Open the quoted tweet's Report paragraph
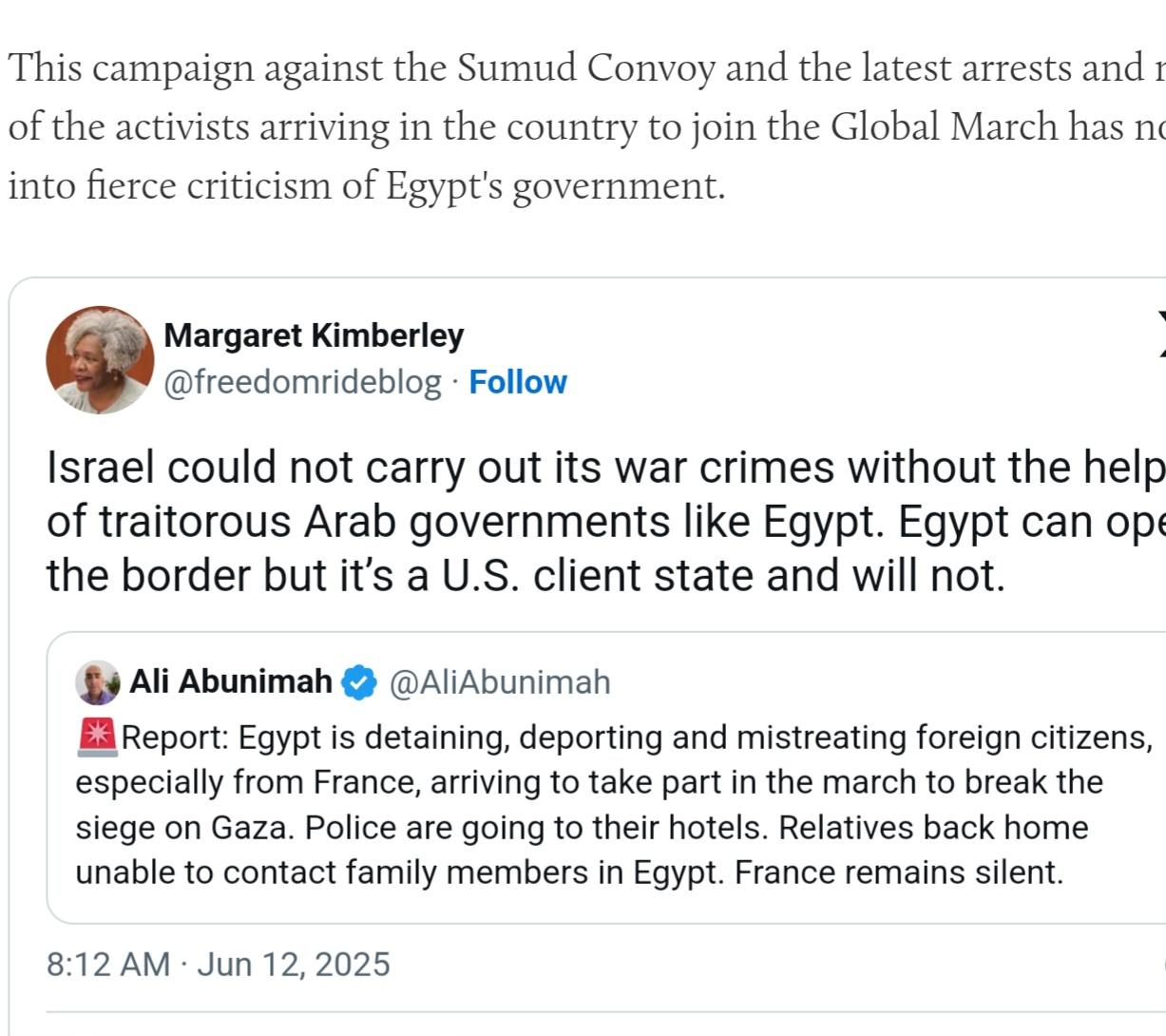The image size is (1166, 1036). coord(614,804)
